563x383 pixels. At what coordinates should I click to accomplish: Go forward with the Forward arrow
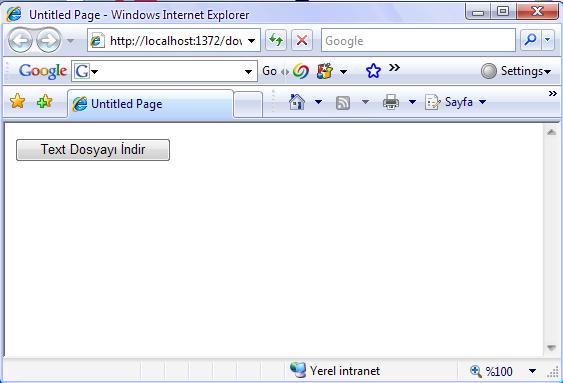pos(48,41)
